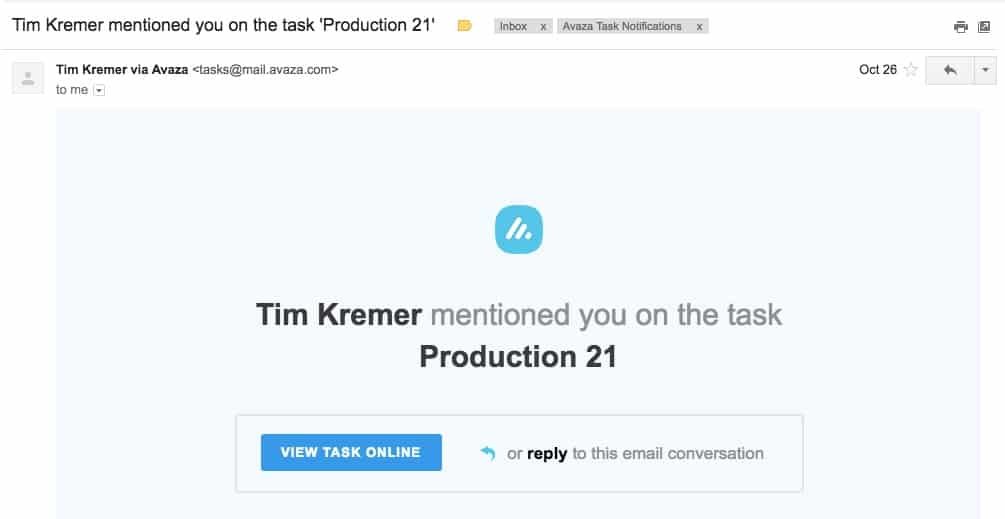Open the More options dropdown beside reply
The height and width of the screenshot is (519, 1005).
point(985,70)
